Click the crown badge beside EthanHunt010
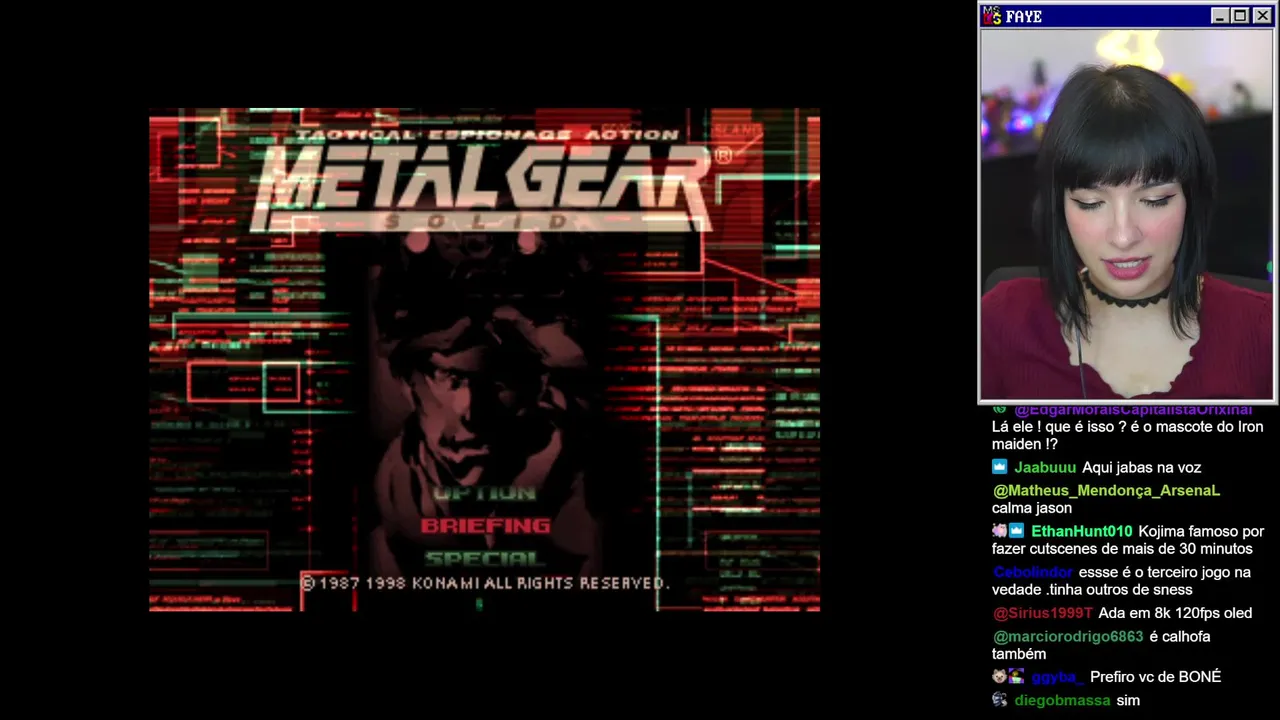The width and height of the screenshot is (1280, 720). click(1017, 531)
